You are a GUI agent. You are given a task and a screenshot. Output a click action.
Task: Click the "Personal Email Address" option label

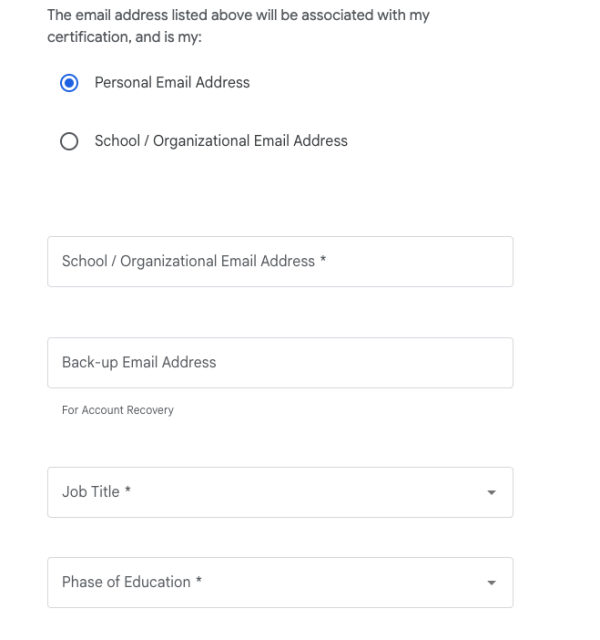(172, 83)
